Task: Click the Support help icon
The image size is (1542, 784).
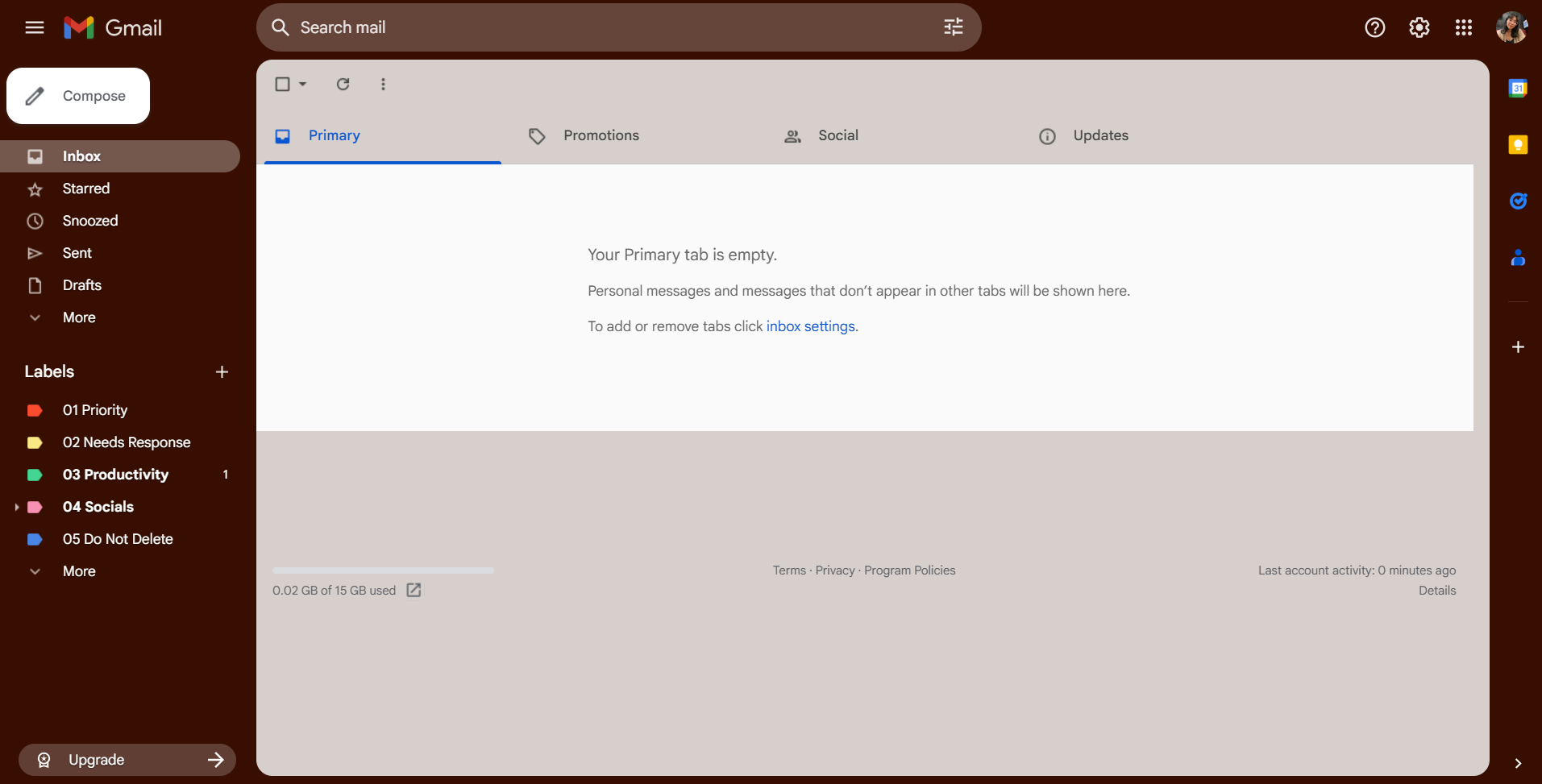Action: [x=1375, y=27]
